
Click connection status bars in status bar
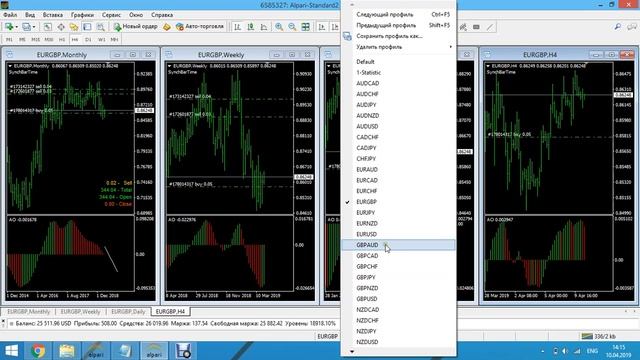pyautogui.click(x=587, y=336)
